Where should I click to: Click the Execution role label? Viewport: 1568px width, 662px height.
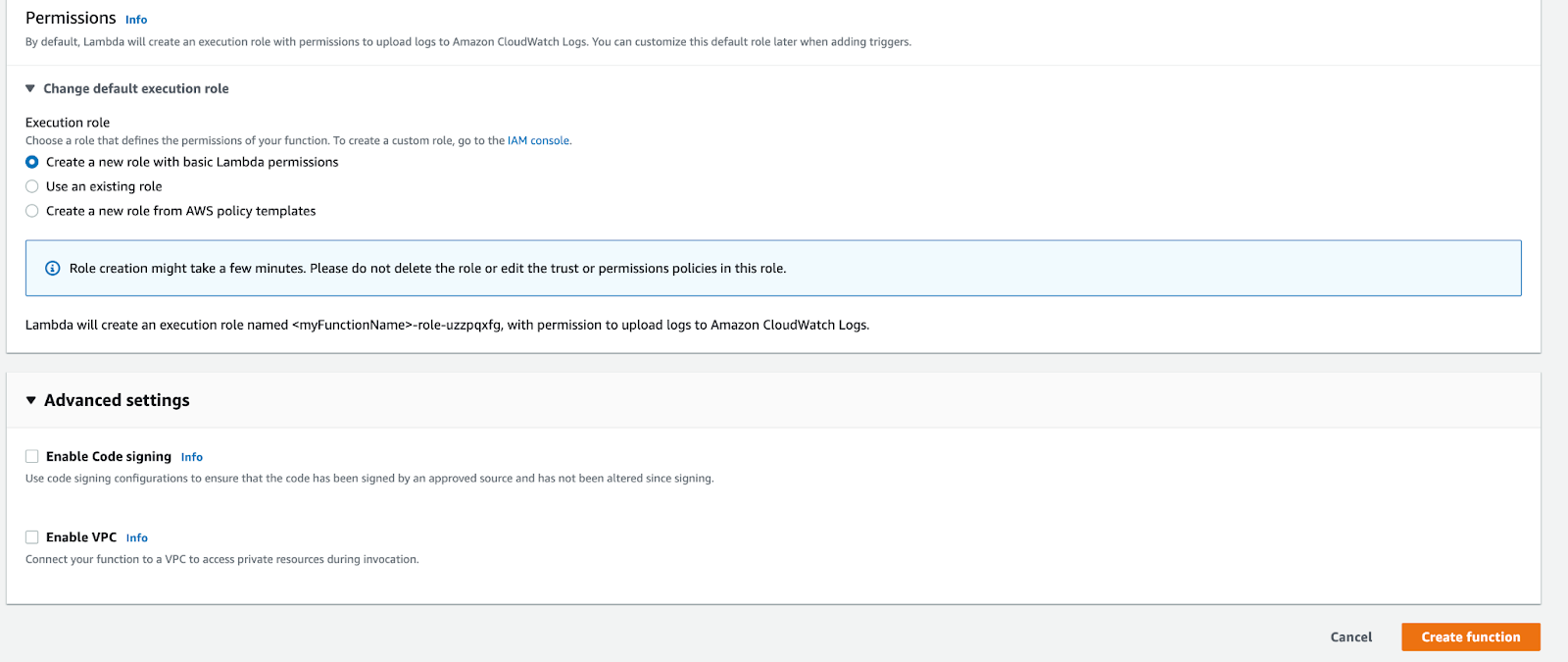coord(68,123)
